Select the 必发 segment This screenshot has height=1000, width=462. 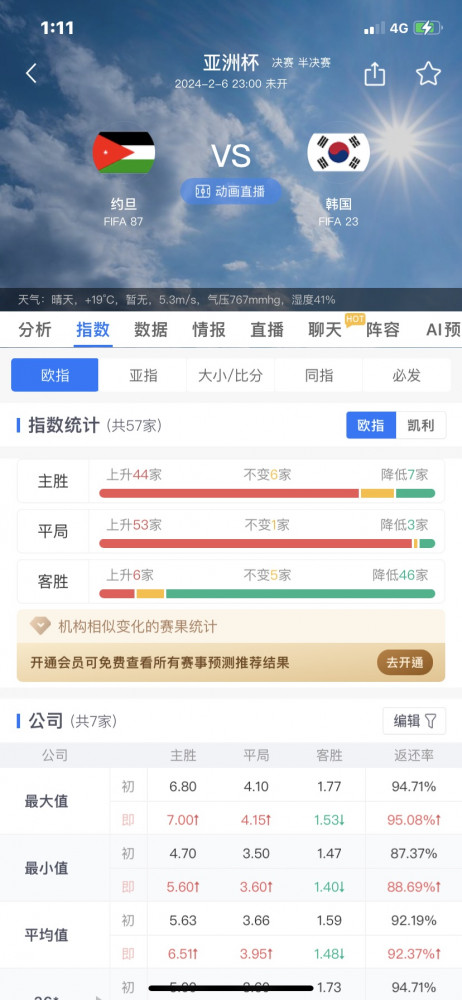pyautogui.click(x=406, y=375)
